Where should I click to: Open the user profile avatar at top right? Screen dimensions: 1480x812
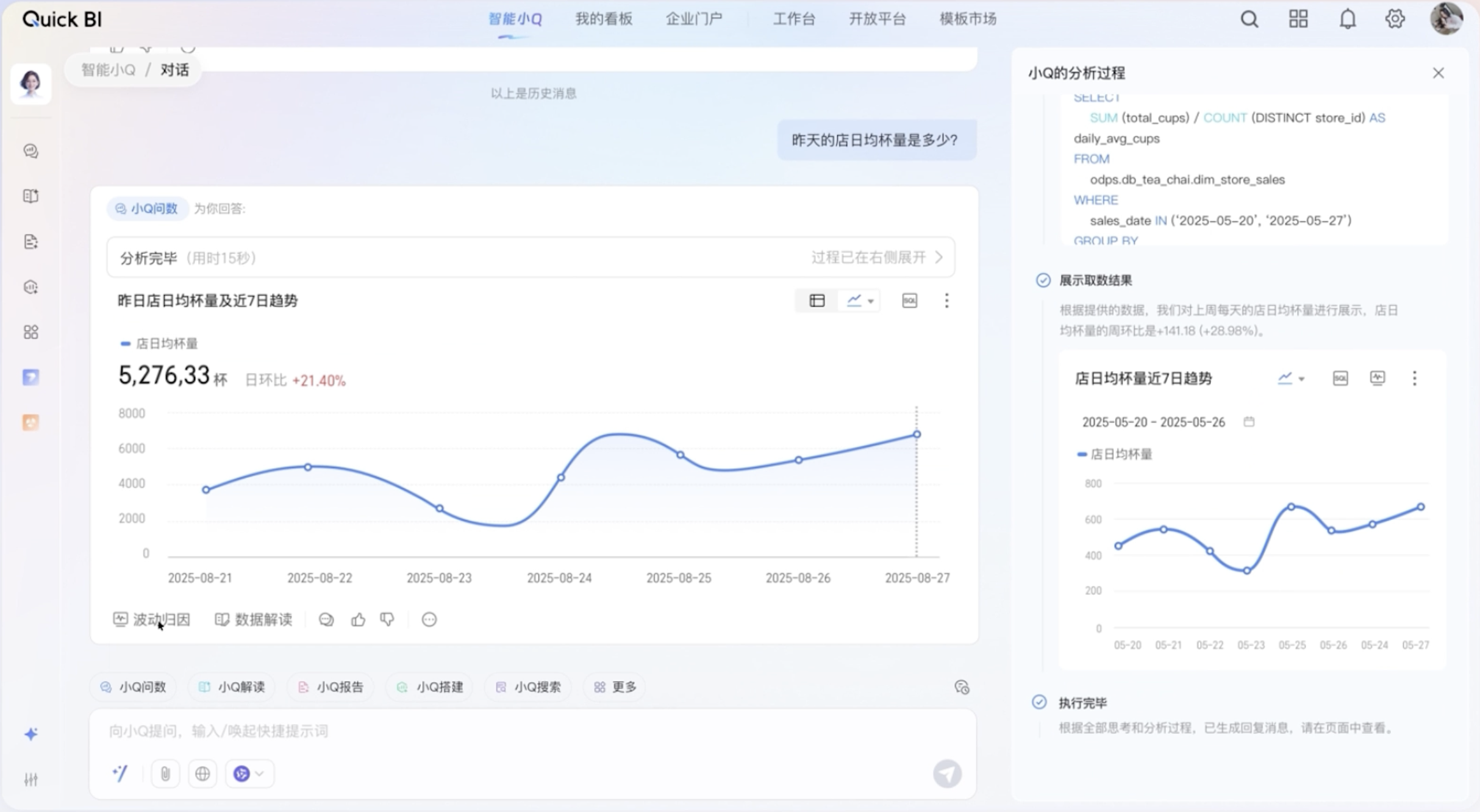[x=1446, y=18]
